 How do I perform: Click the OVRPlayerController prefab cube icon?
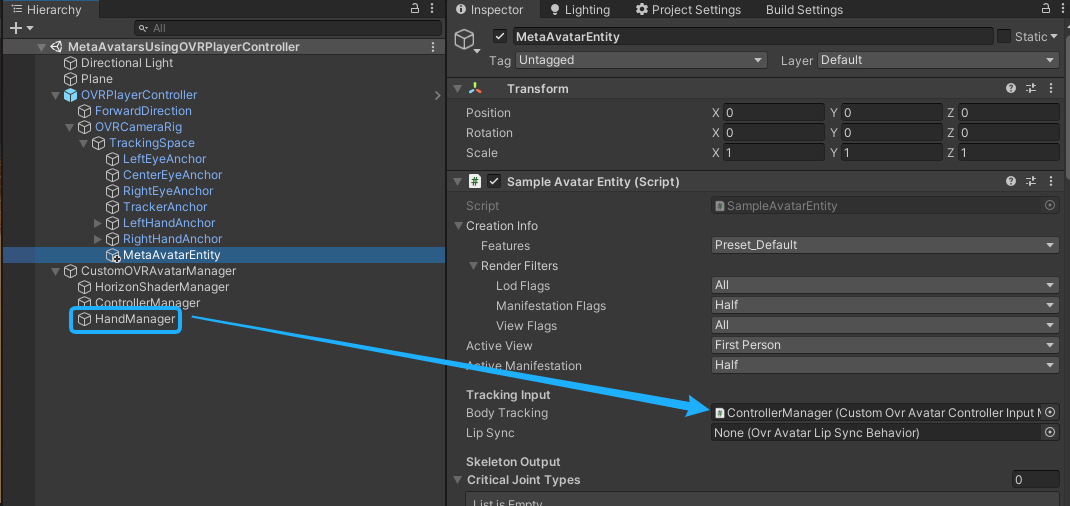pos(70,95)
